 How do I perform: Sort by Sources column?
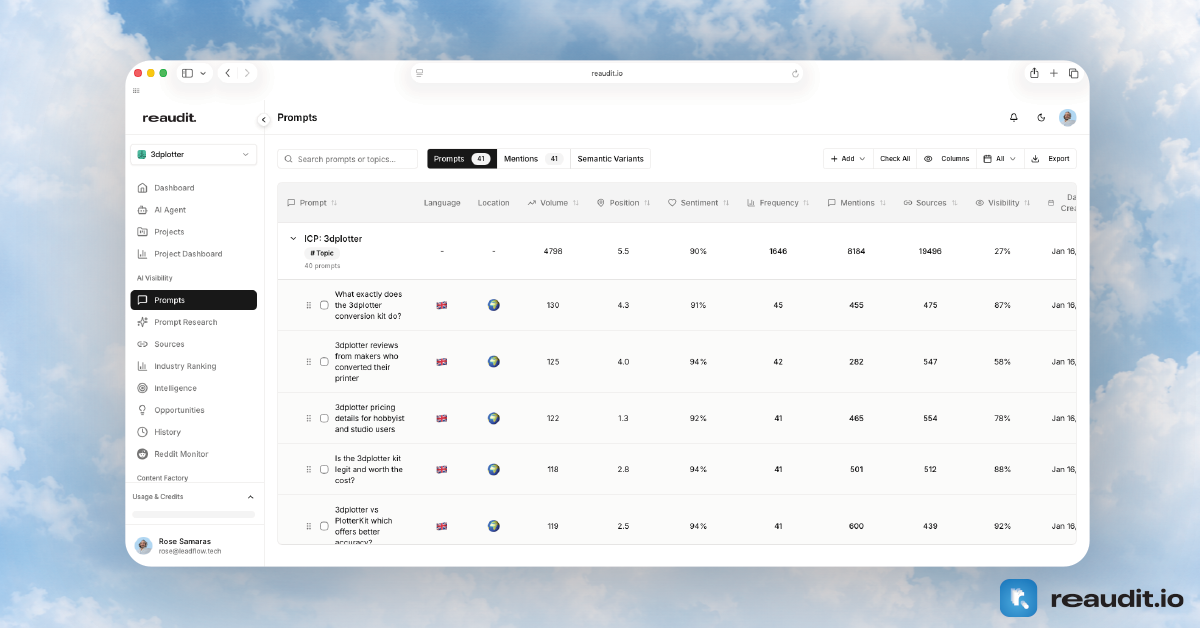[930, 203]
